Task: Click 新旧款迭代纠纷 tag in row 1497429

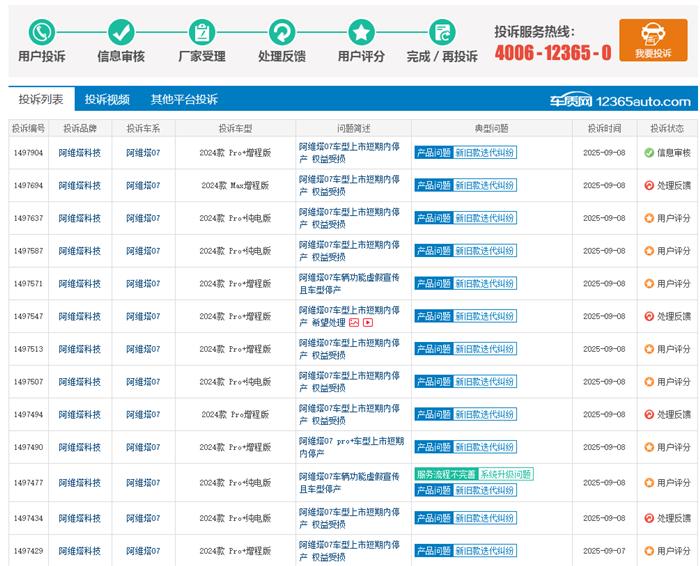Action: (485, 551)
